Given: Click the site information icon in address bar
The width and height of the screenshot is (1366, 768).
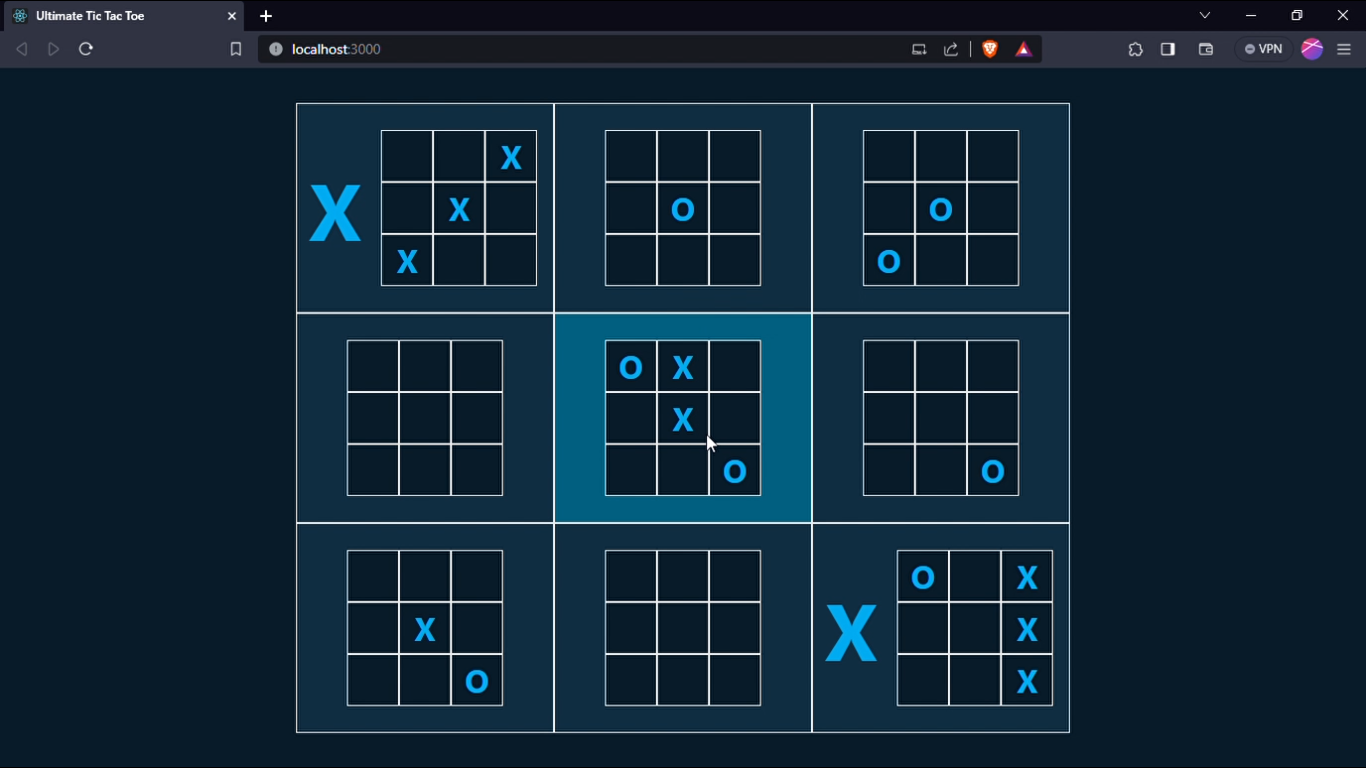Looking at the screenshot, I should click(276, 49).
